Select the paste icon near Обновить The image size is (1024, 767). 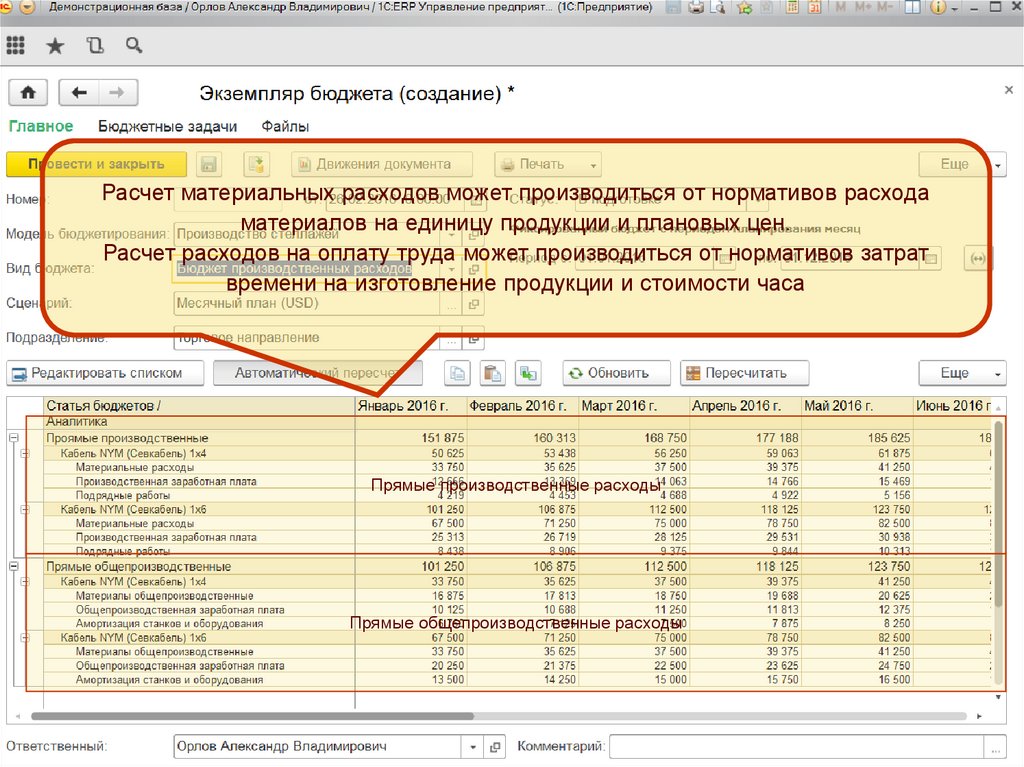pyautogui.click(x=492, y=374)
